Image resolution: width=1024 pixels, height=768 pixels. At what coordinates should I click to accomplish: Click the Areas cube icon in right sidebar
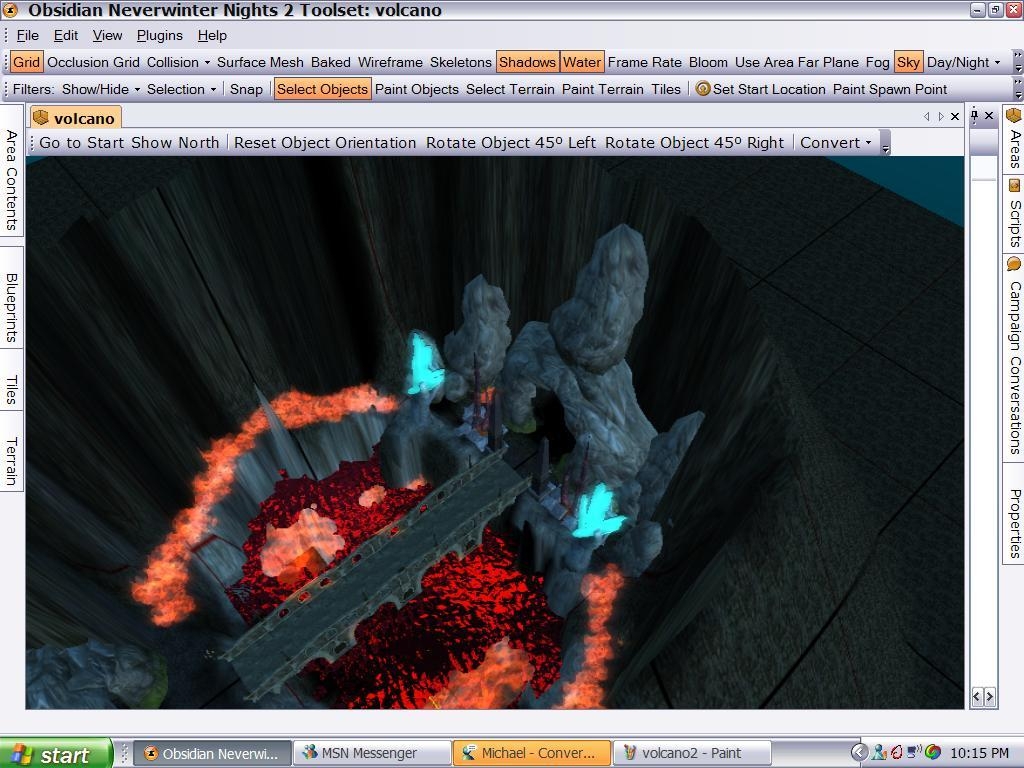point(1013,117)
